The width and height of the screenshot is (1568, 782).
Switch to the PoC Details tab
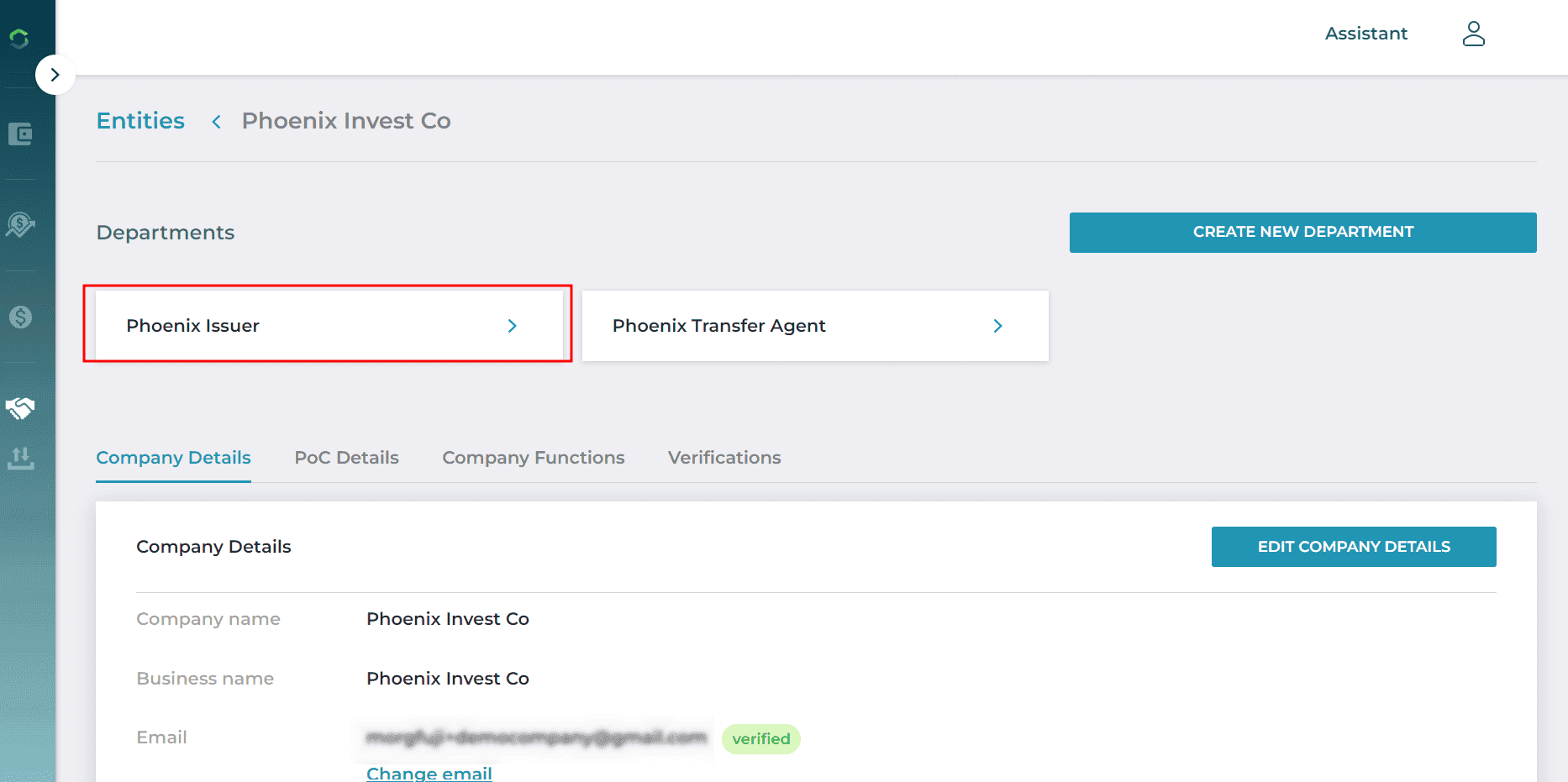pos(346,458)
